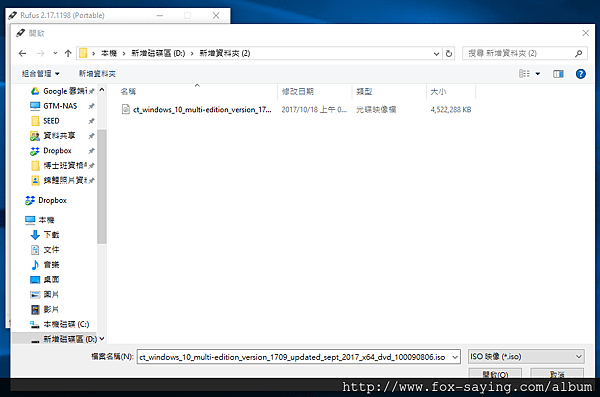This screenshot has height=397, width=600.
Task: Open the 桌面 desktop folder
Action: tap(45, 279)
